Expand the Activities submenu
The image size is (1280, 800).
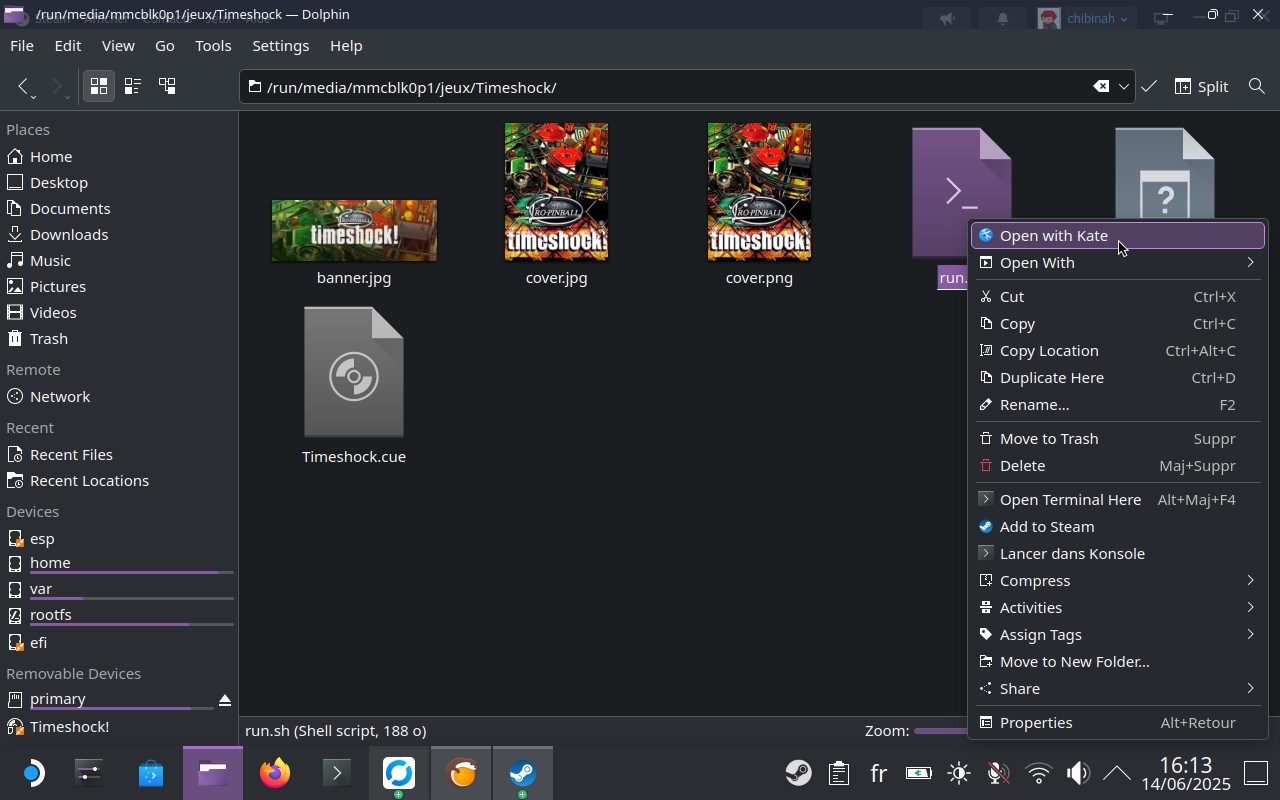1118,608
